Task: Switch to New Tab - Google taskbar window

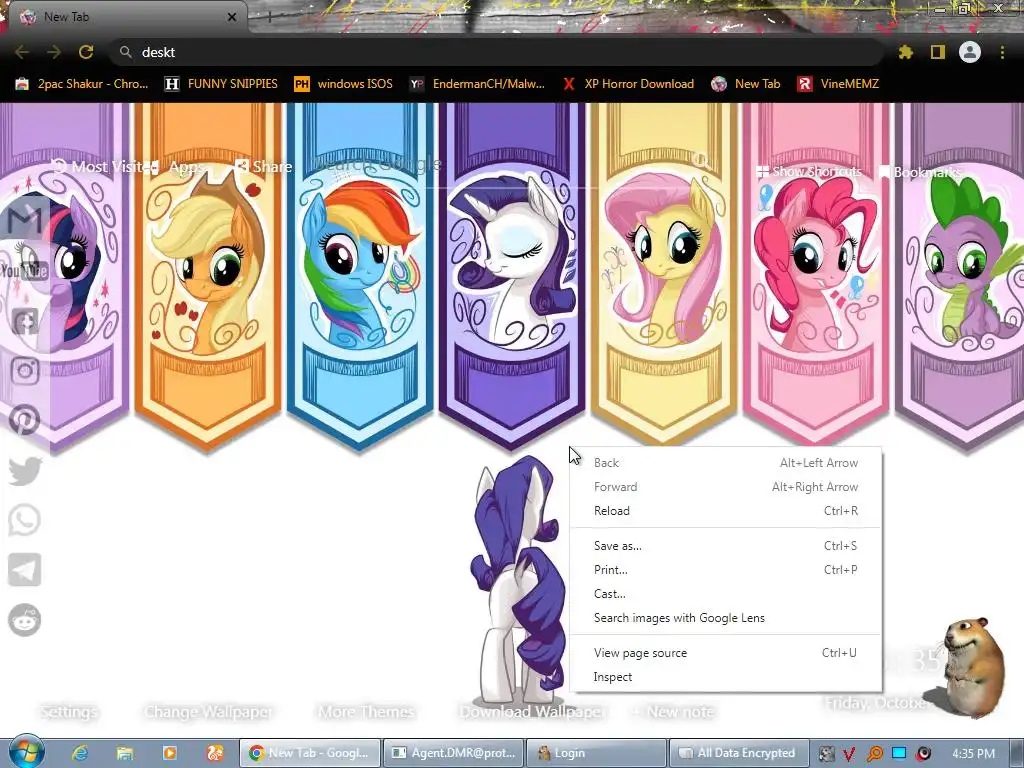Action: tap(310, 753)
